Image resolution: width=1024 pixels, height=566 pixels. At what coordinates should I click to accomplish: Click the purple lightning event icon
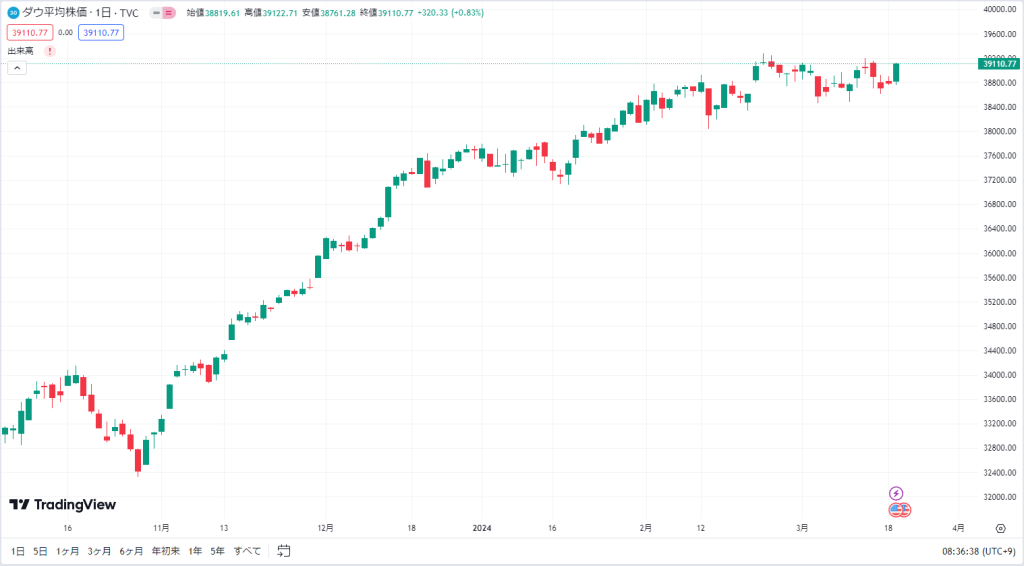click(x=896, y=493)
